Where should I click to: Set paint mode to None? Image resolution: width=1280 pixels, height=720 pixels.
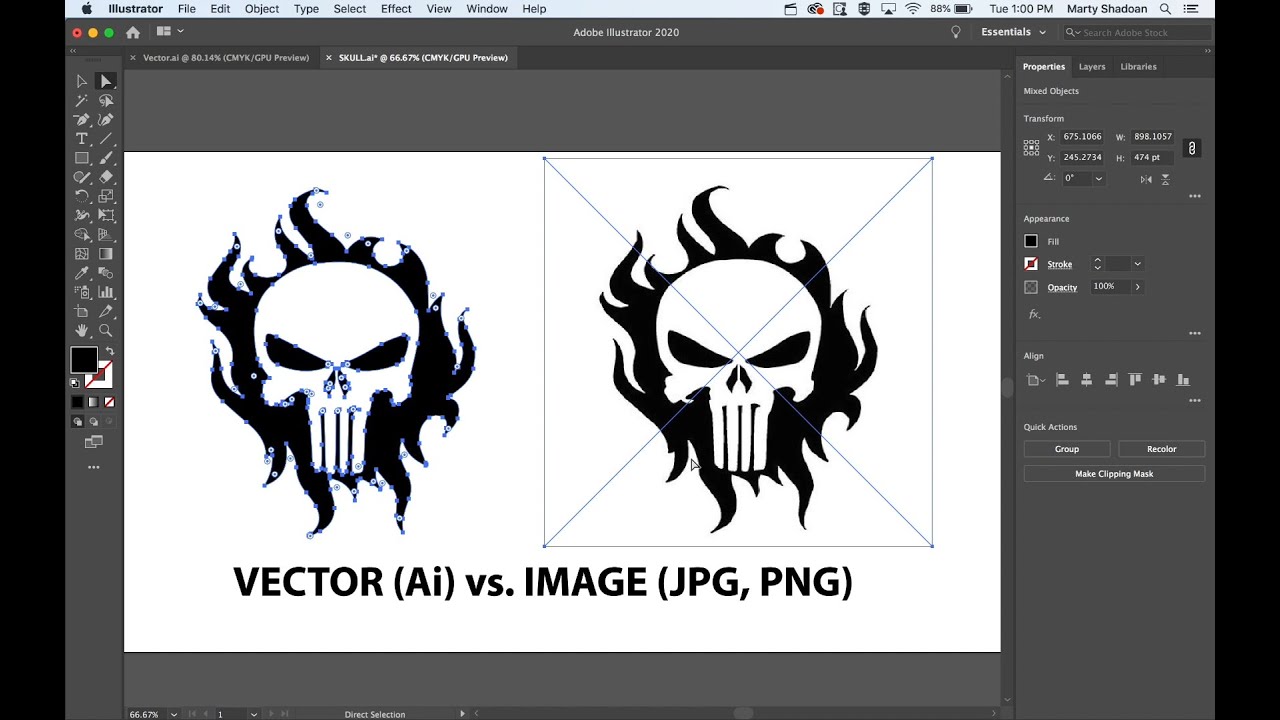click(x=109, y=402)
